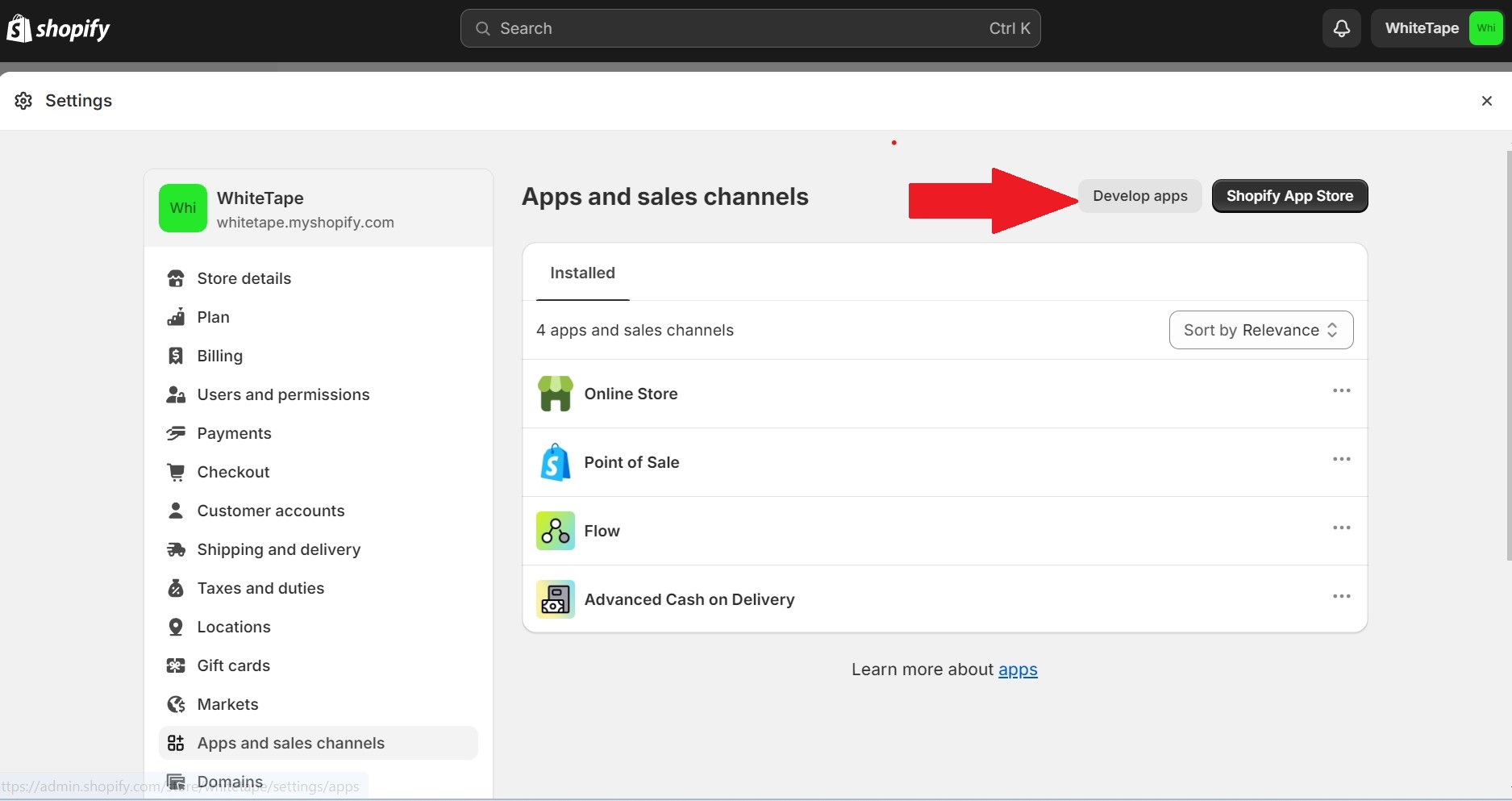Click the Checkout cart icon
The image size is (1512, 801).
(176, 472)
